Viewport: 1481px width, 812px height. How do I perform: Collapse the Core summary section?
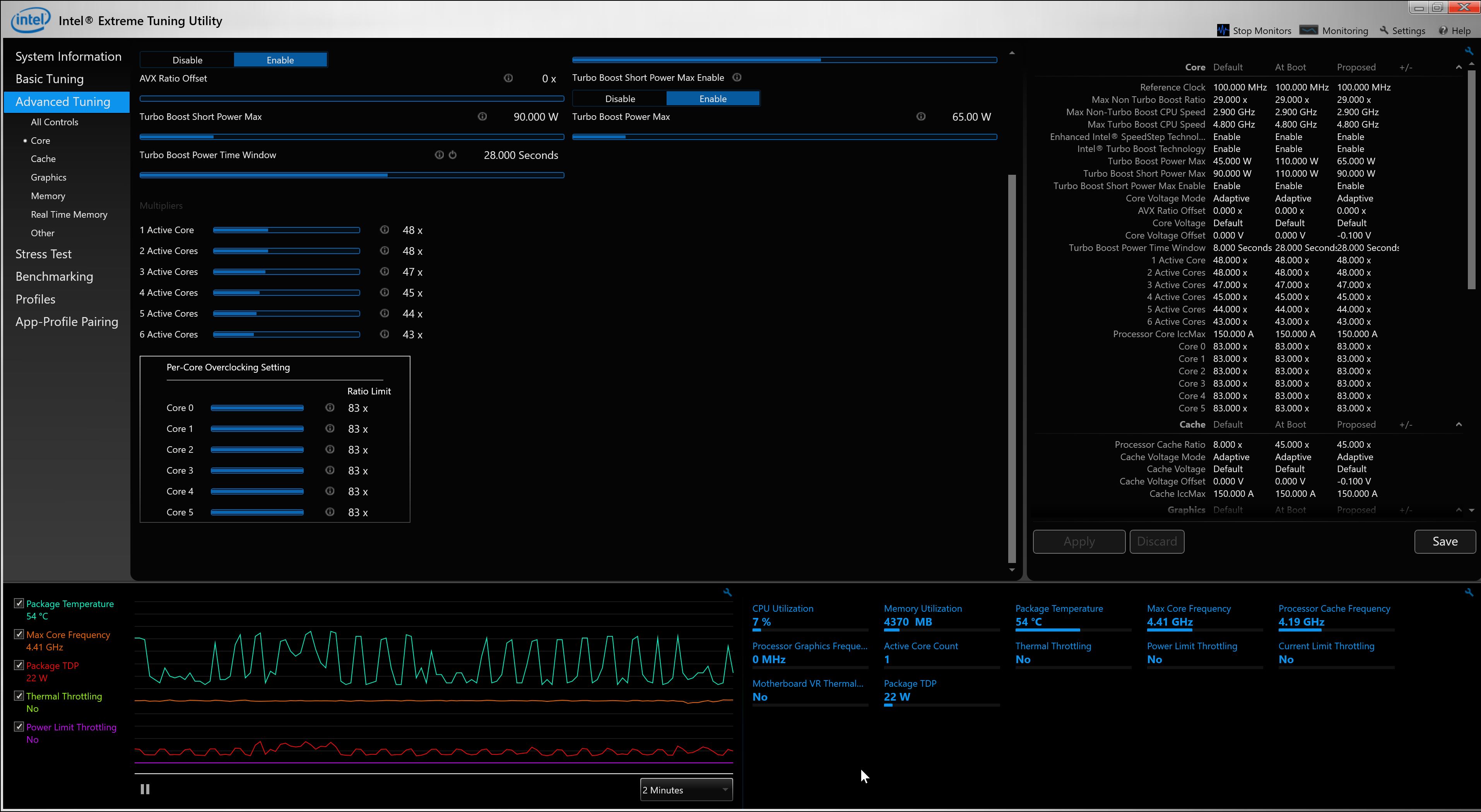click(x=1459, y=67)
